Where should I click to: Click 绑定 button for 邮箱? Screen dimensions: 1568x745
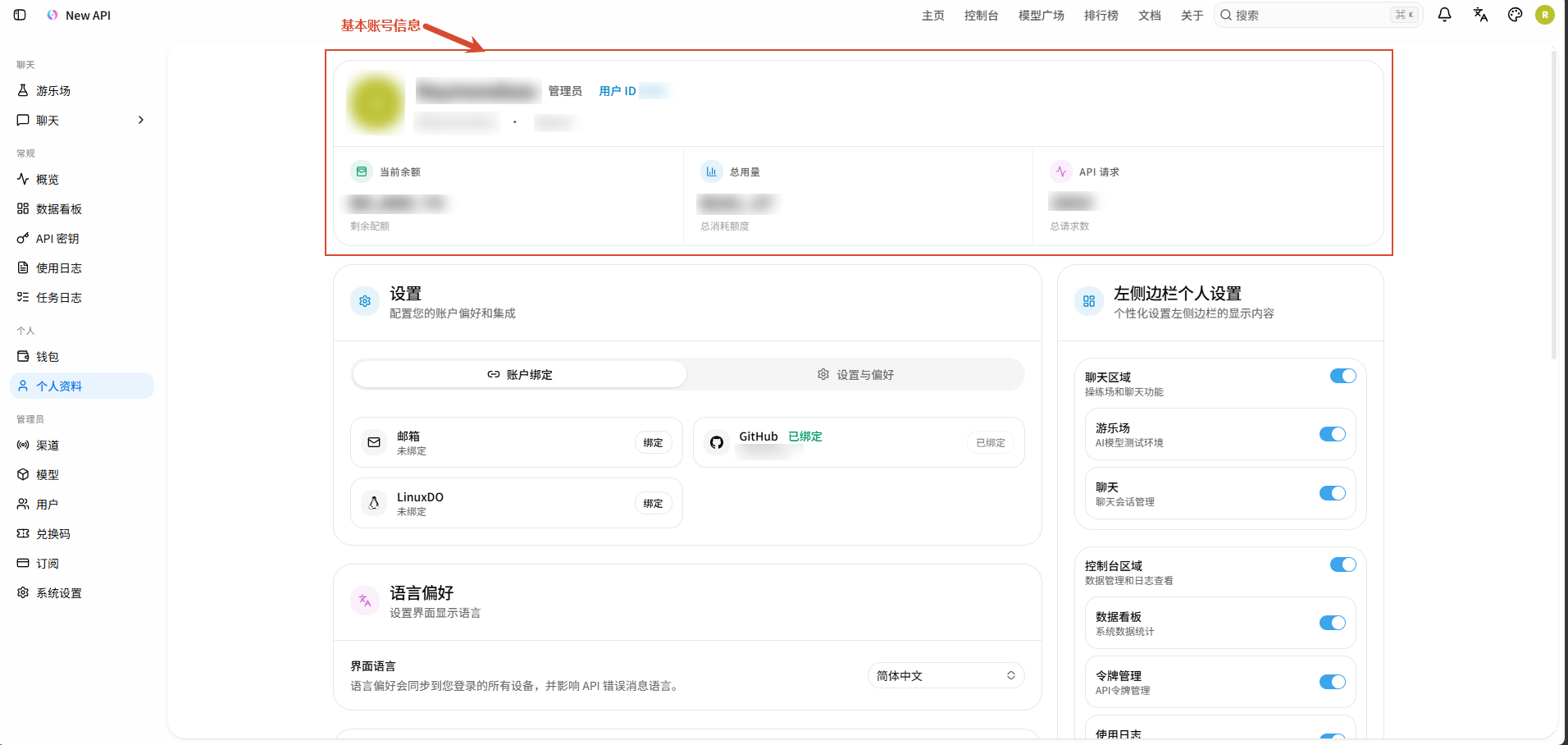pyautogui.click(x=653, y=442)
